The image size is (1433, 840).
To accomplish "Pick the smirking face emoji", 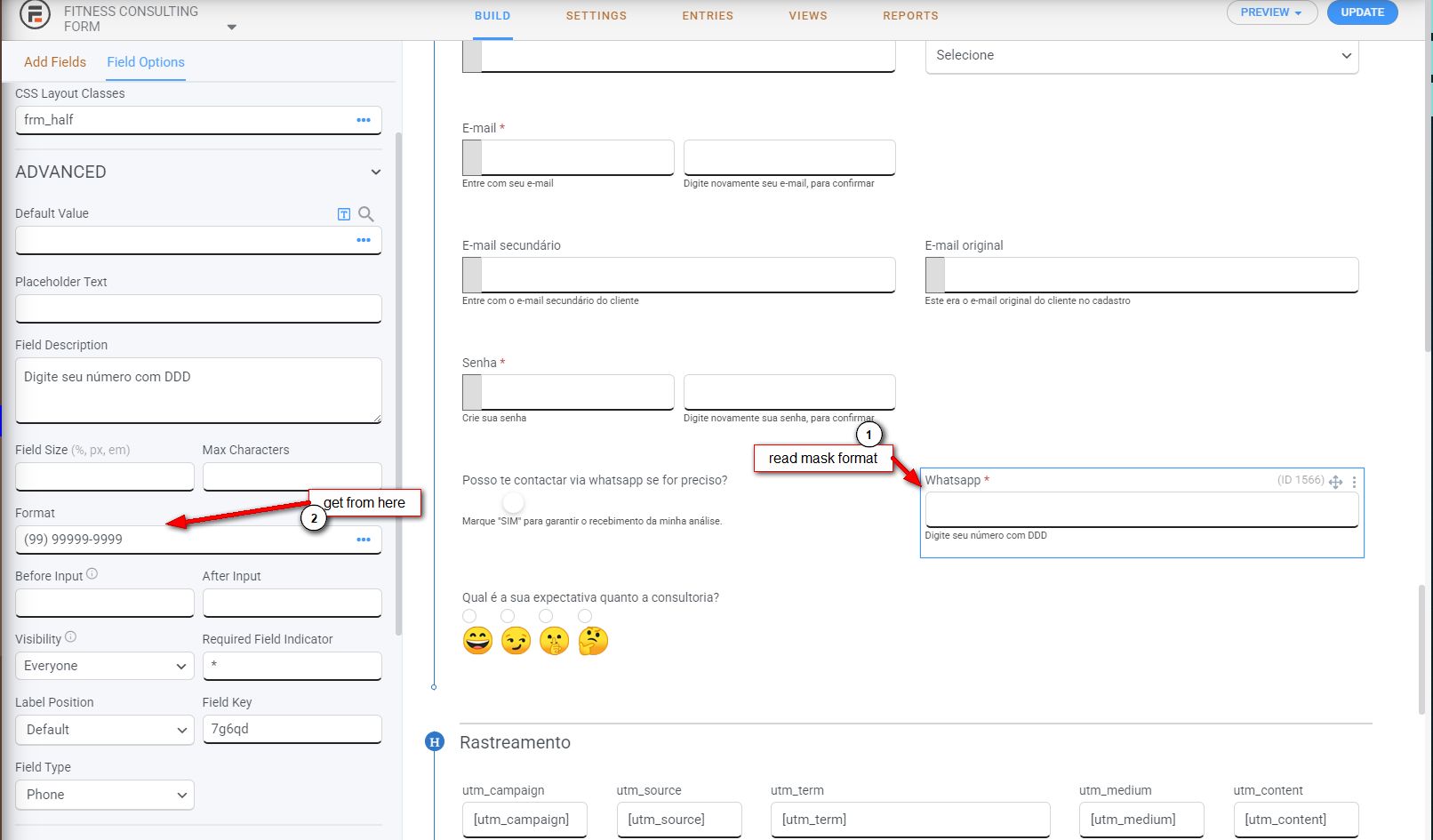I will click(x=516, y=641).
